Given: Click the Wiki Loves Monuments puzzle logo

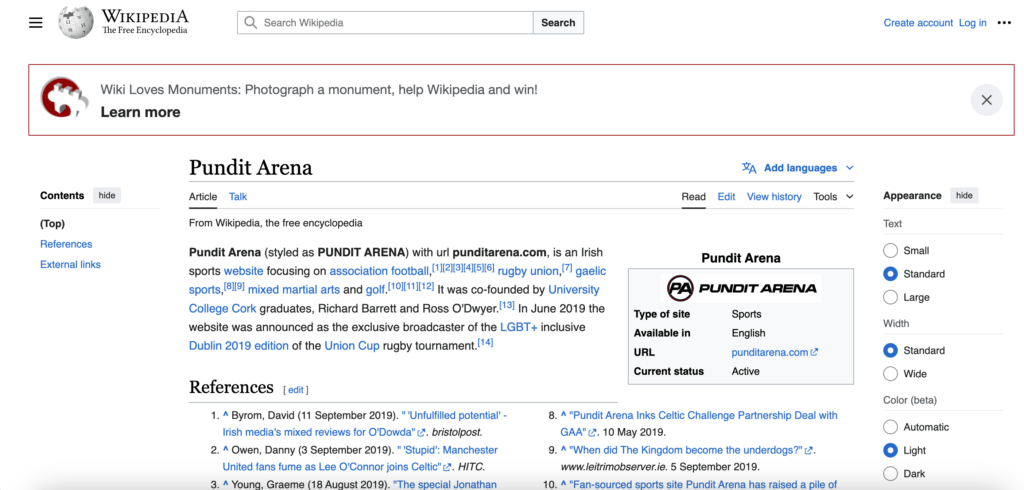Looking at the screenshot, I should (64, 97).
